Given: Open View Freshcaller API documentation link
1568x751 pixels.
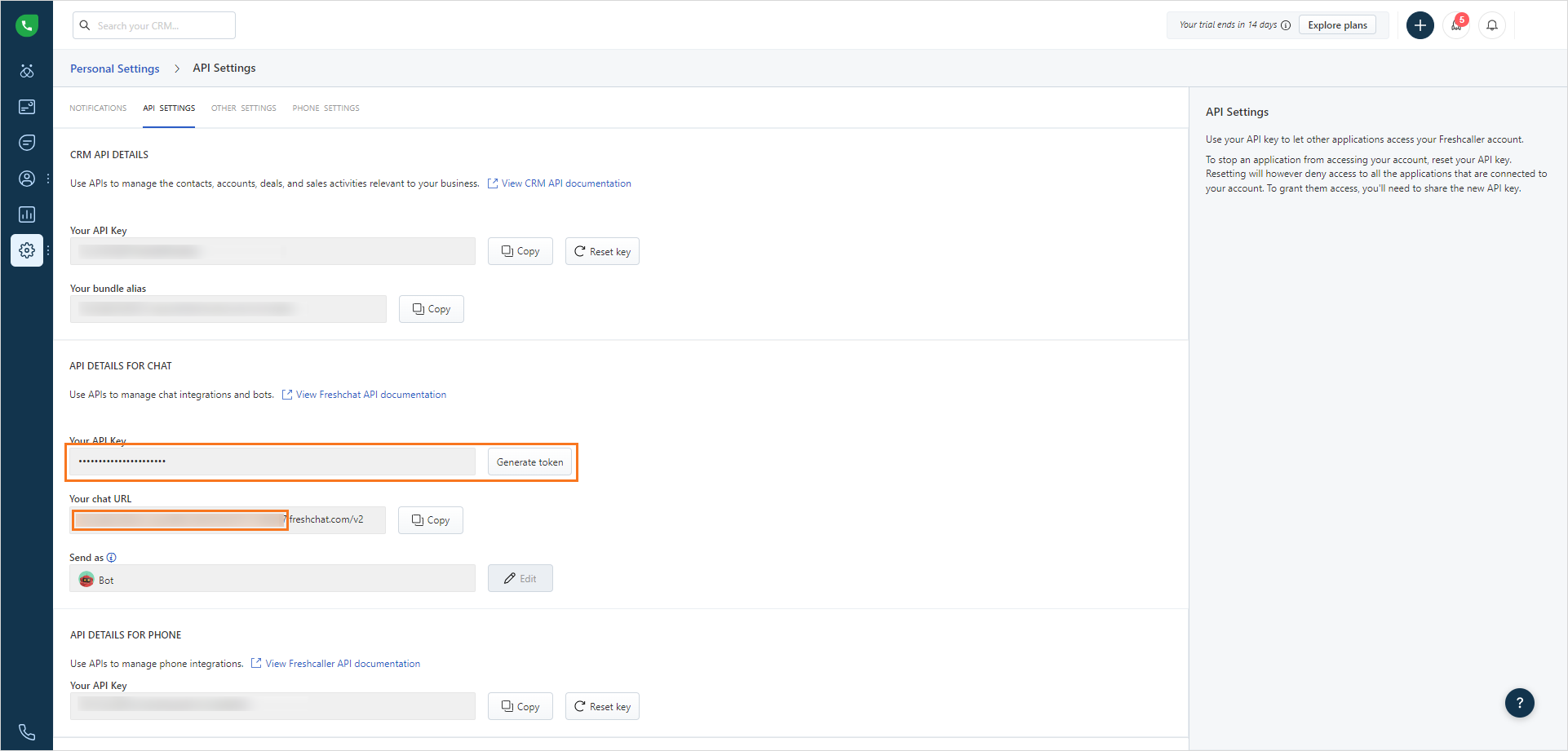Looking at the screenshot, I should pyautogui.click(x=335, y=664).
